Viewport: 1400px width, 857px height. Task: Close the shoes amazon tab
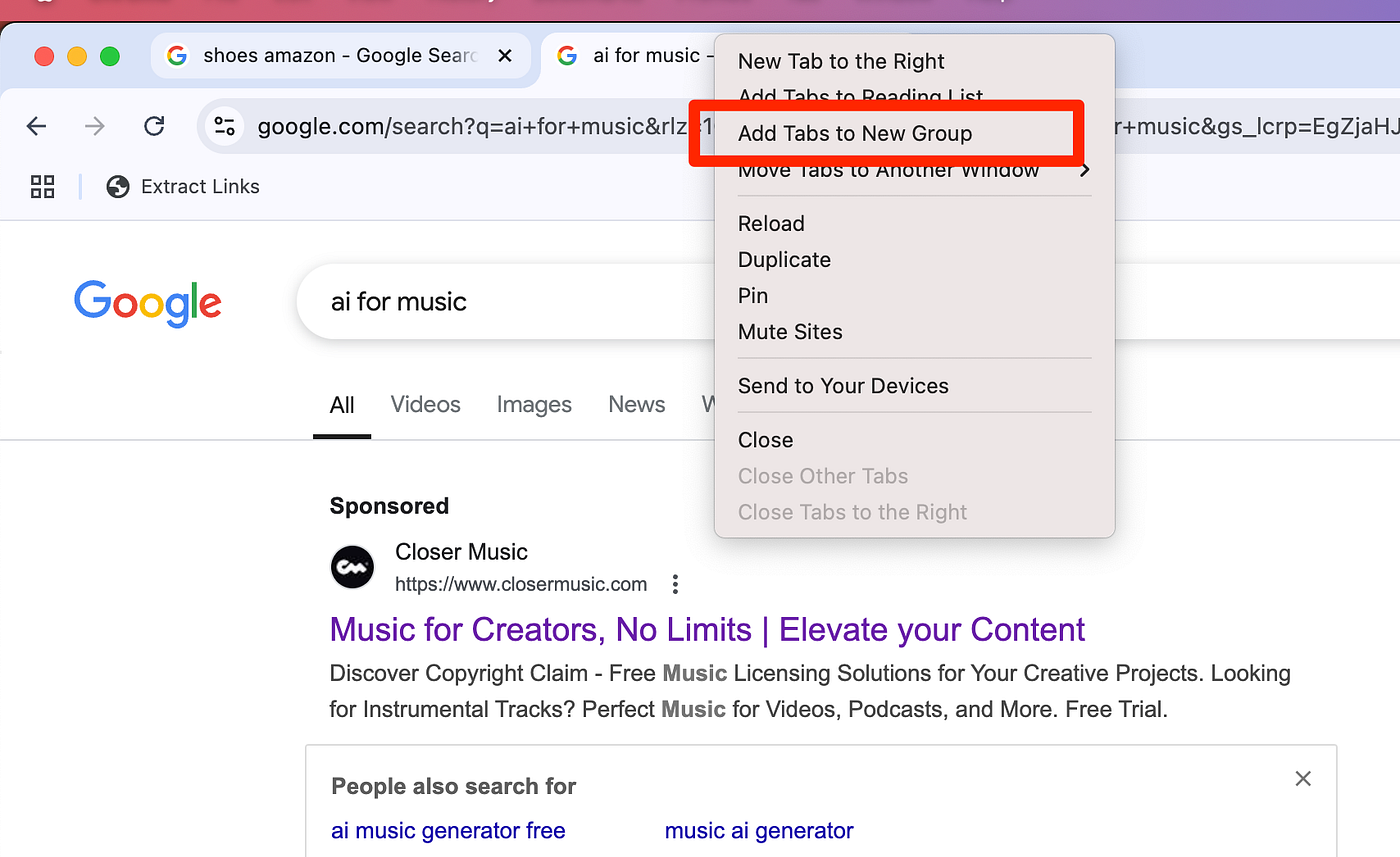505,56
